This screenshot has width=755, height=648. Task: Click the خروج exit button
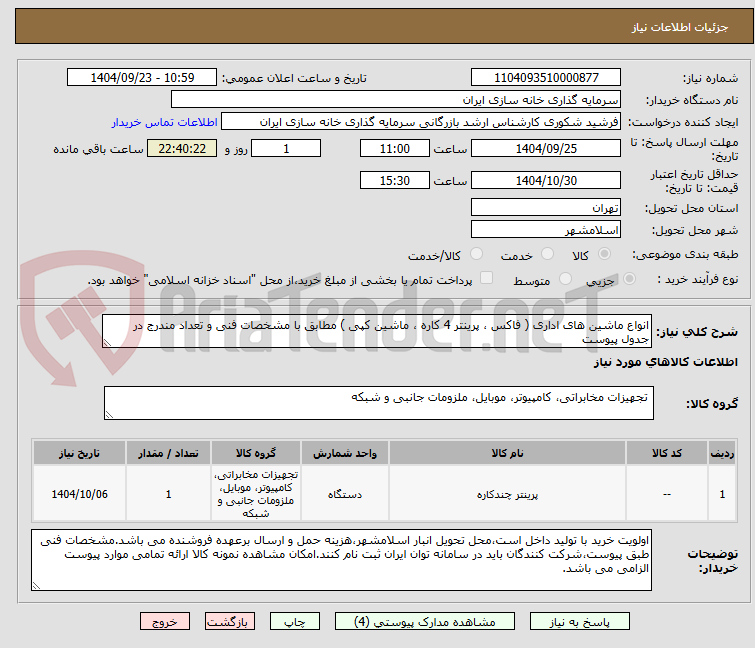coord(165,621)
